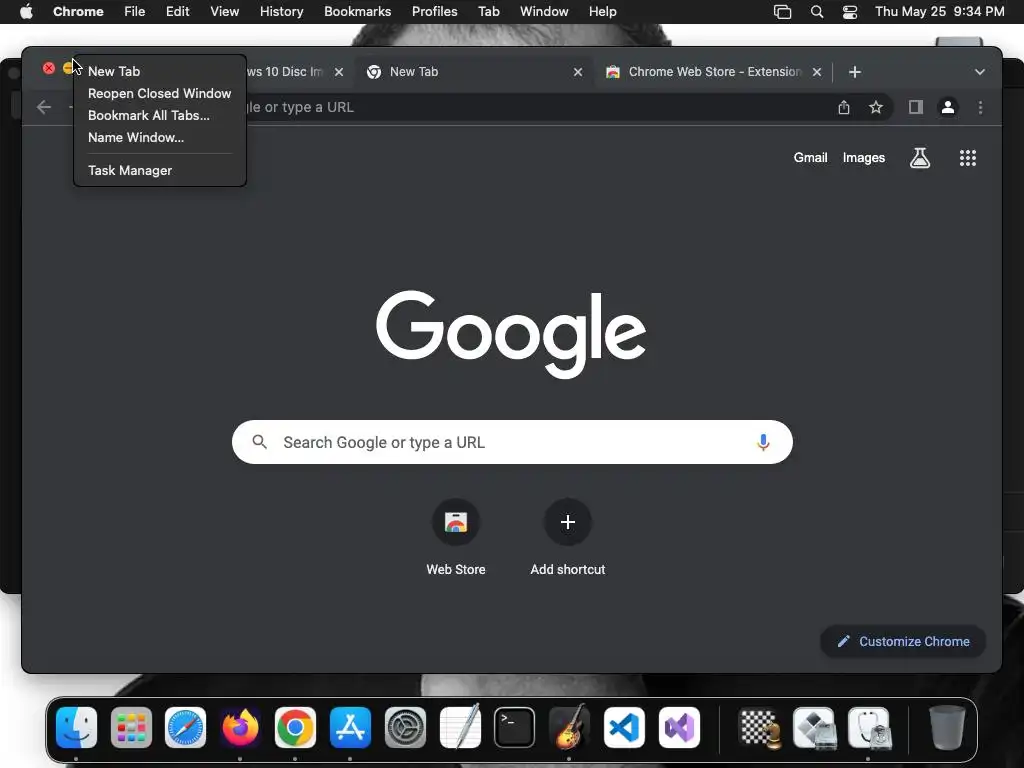This screenshot has width=1024, height=768.
Task: Open the Help menu
Action: point(602,12)
